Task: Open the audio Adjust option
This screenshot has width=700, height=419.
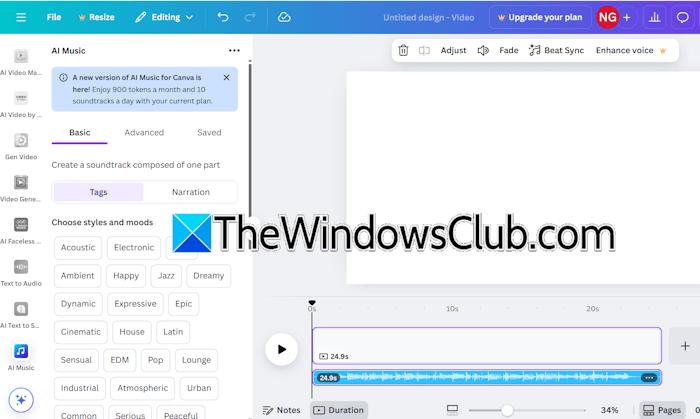Action: (453, 50)
